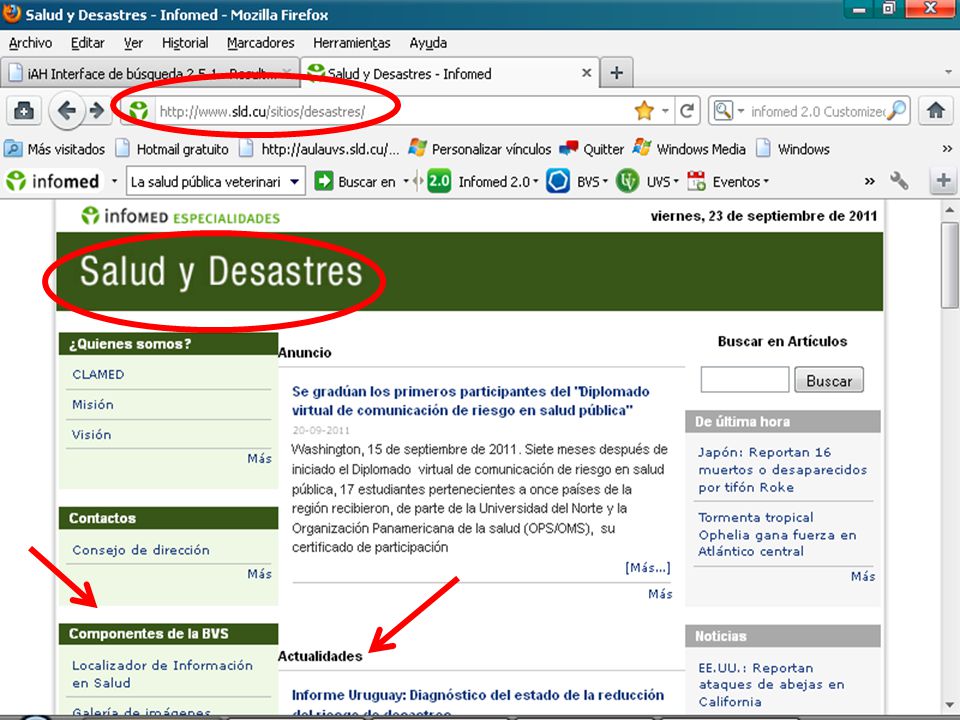
Task: Run search with the magnifier icon in search box
Action: (x=896, y=111)
